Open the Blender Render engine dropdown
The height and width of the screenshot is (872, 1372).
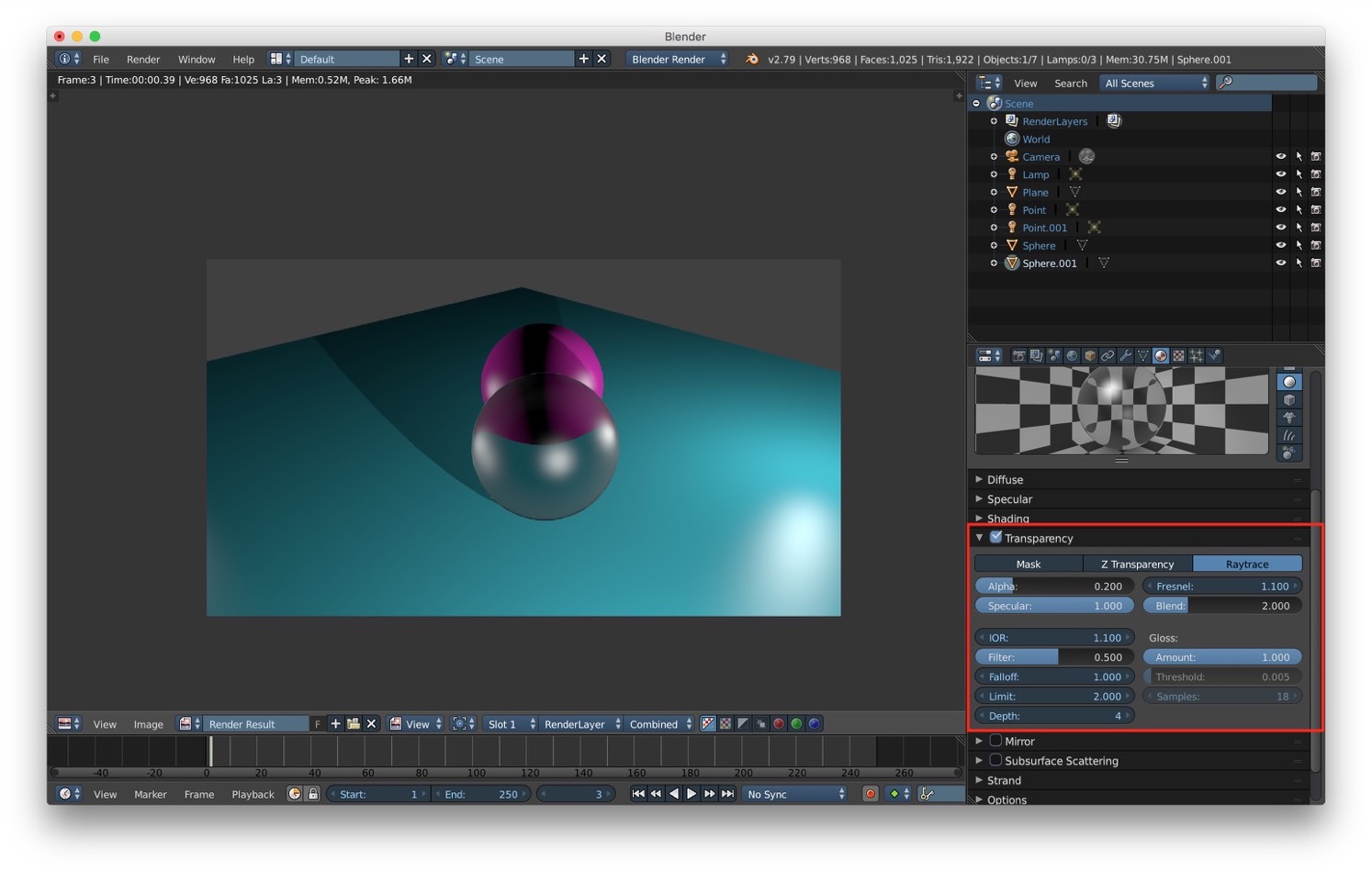678,59
